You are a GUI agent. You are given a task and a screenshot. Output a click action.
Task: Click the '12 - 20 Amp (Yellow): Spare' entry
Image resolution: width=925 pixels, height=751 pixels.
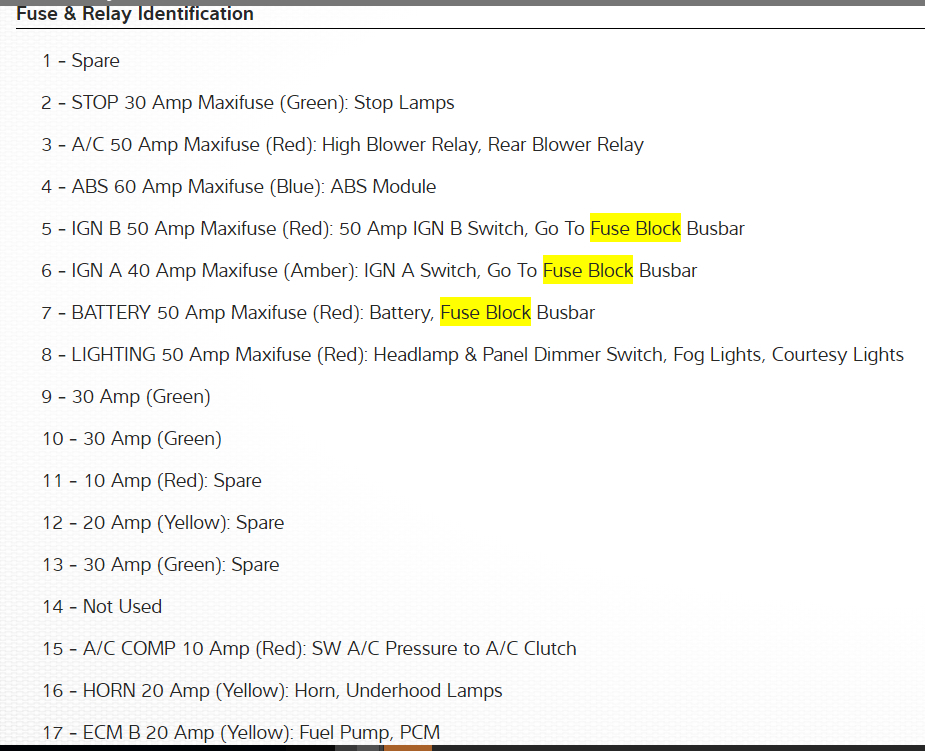tap(163, 522)
